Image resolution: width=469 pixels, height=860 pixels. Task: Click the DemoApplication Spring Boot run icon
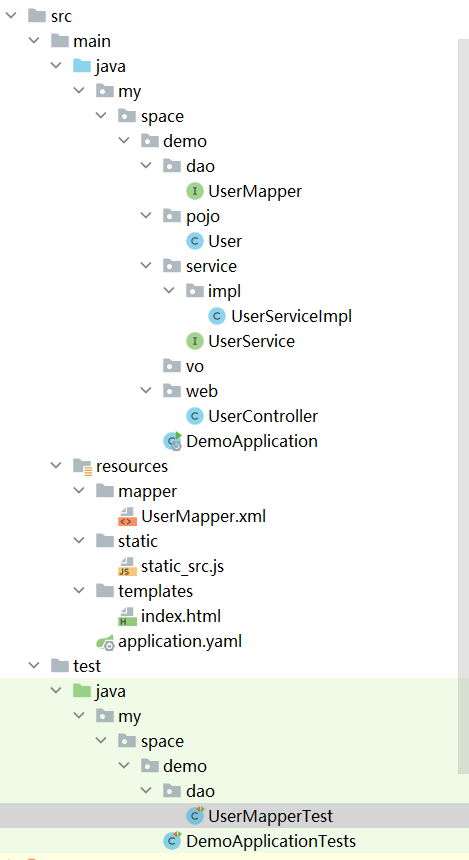coord(173,441)
